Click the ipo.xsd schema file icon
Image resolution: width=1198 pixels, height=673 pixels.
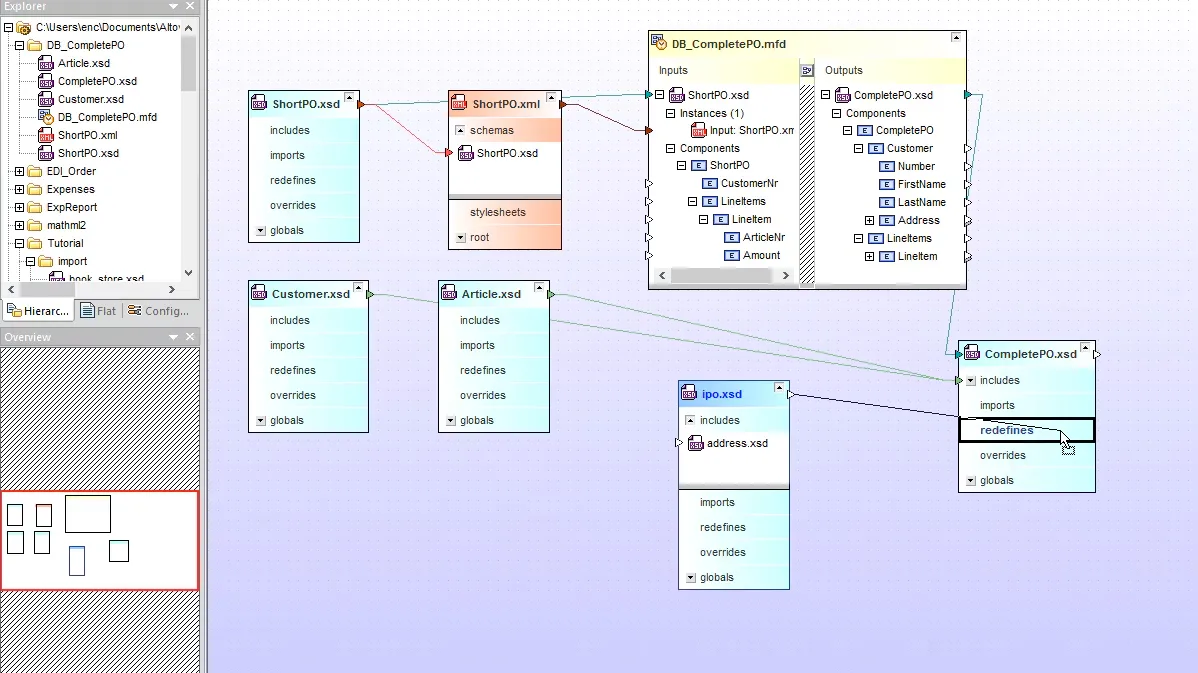(x=688, y=394)
